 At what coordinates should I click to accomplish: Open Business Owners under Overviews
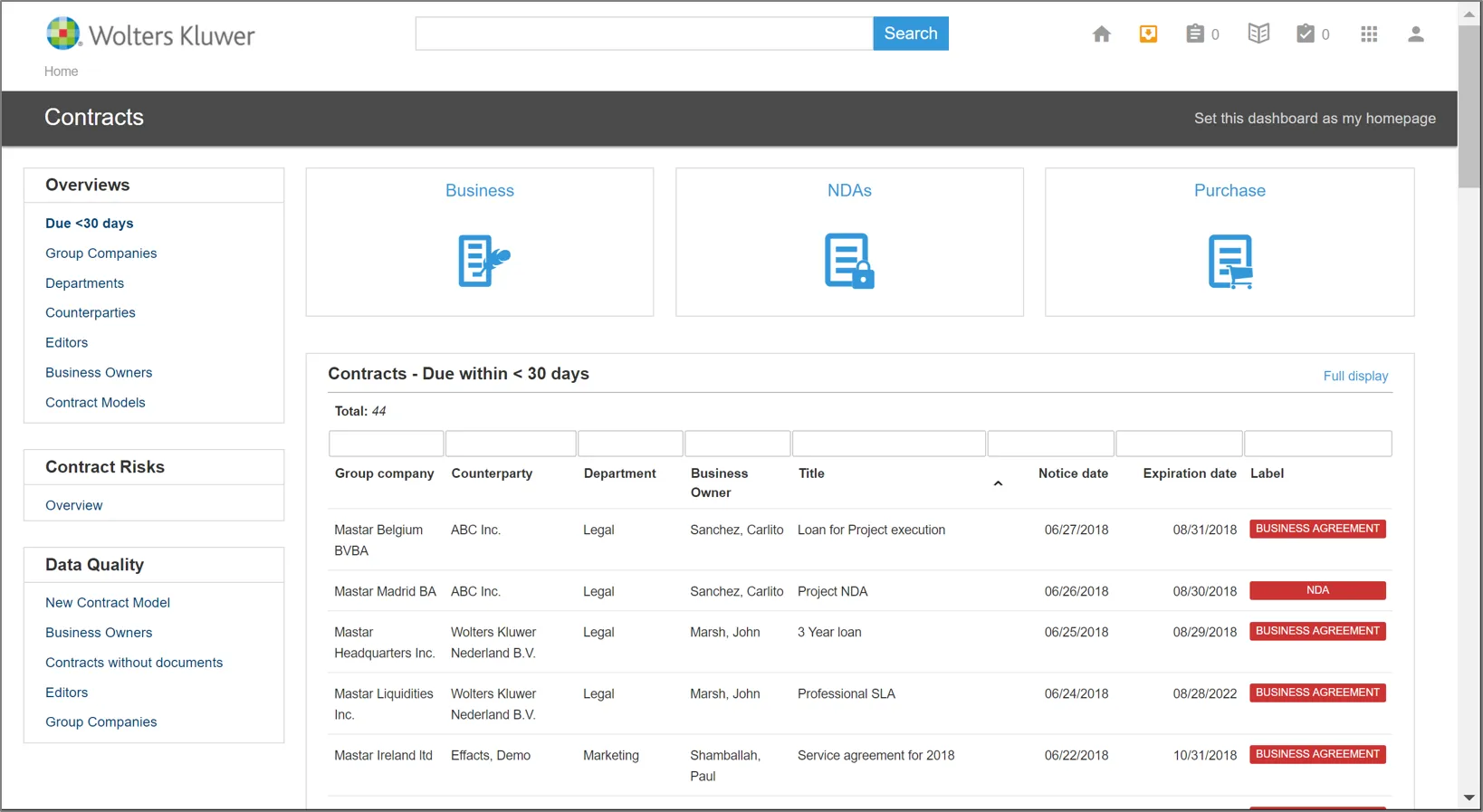coord(99,373)
